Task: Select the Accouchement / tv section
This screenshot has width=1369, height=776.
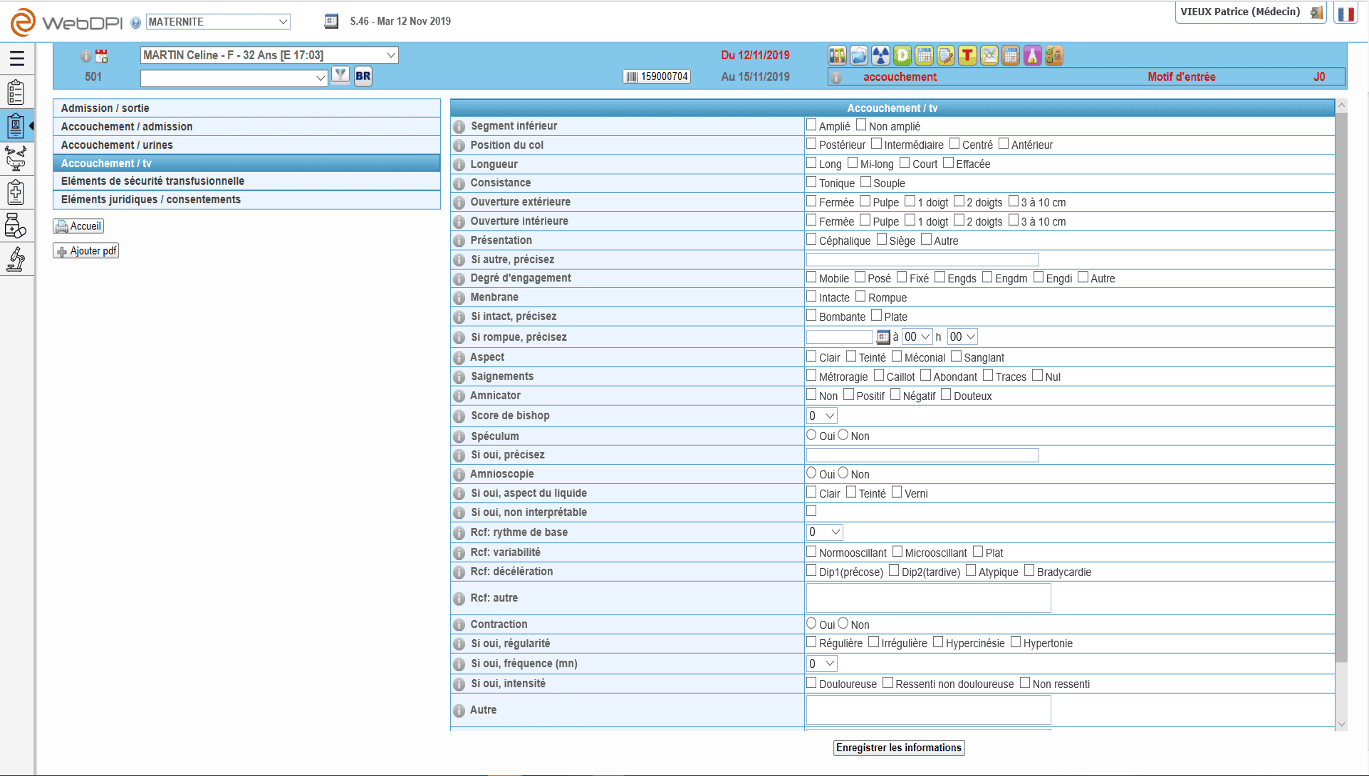Action: pos(247,163)
